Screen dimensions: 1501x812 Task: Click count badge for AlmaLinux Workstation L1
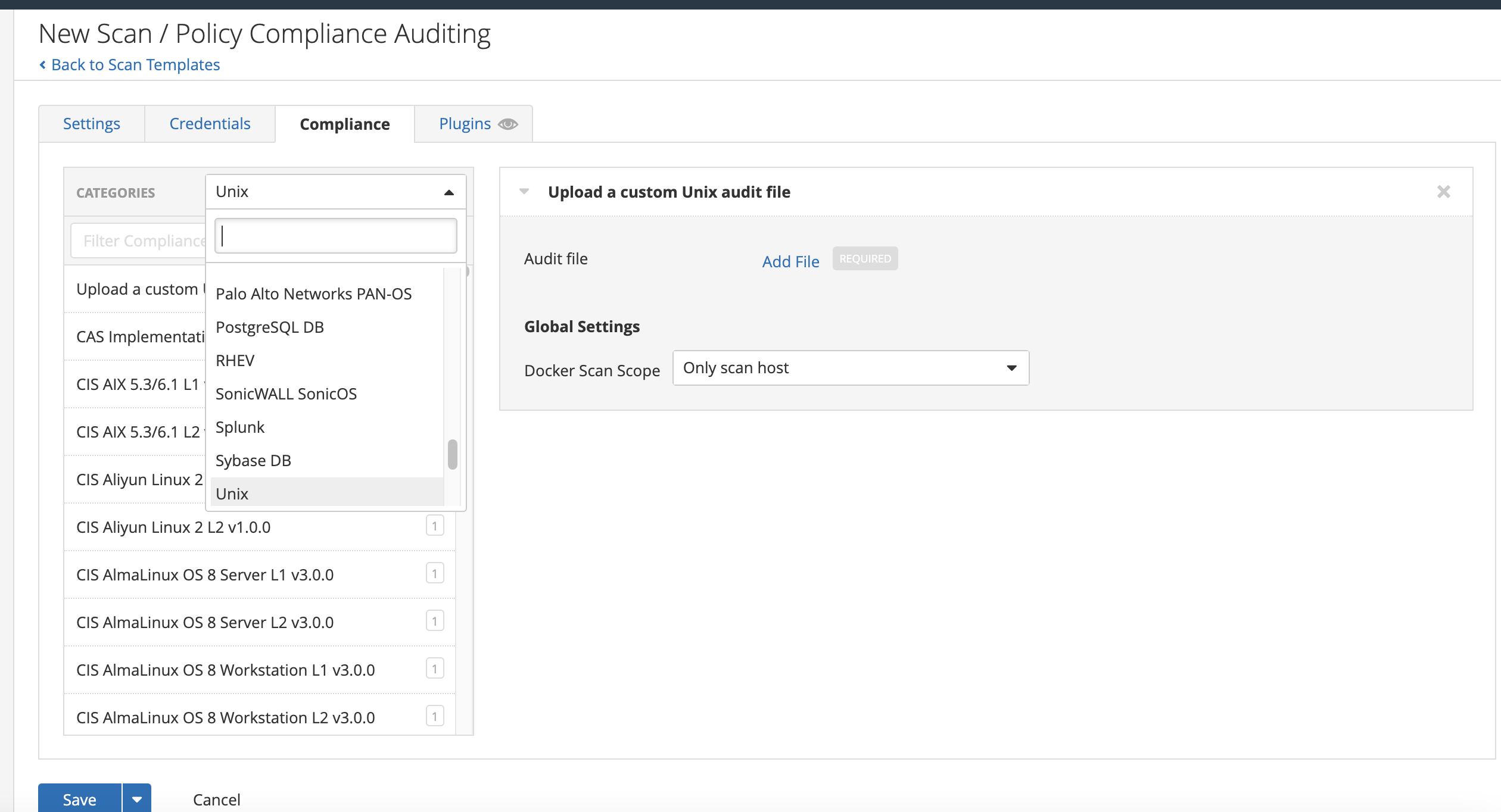(435, 669)
